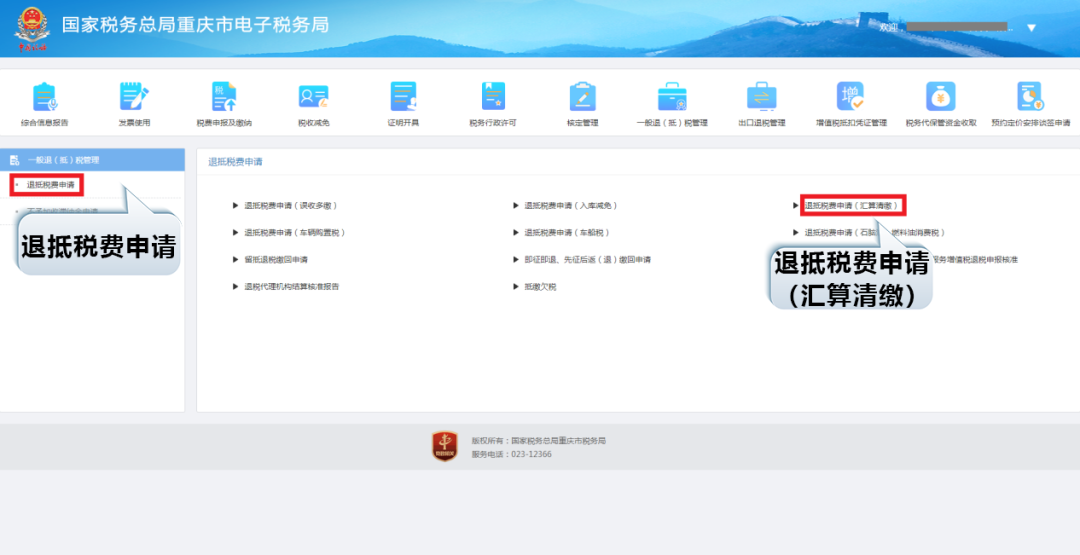Viewport: 1080px width, 555px height.
Task: Open the 预约定价安排谈签申请 icon
Action: coord(1030,96)
